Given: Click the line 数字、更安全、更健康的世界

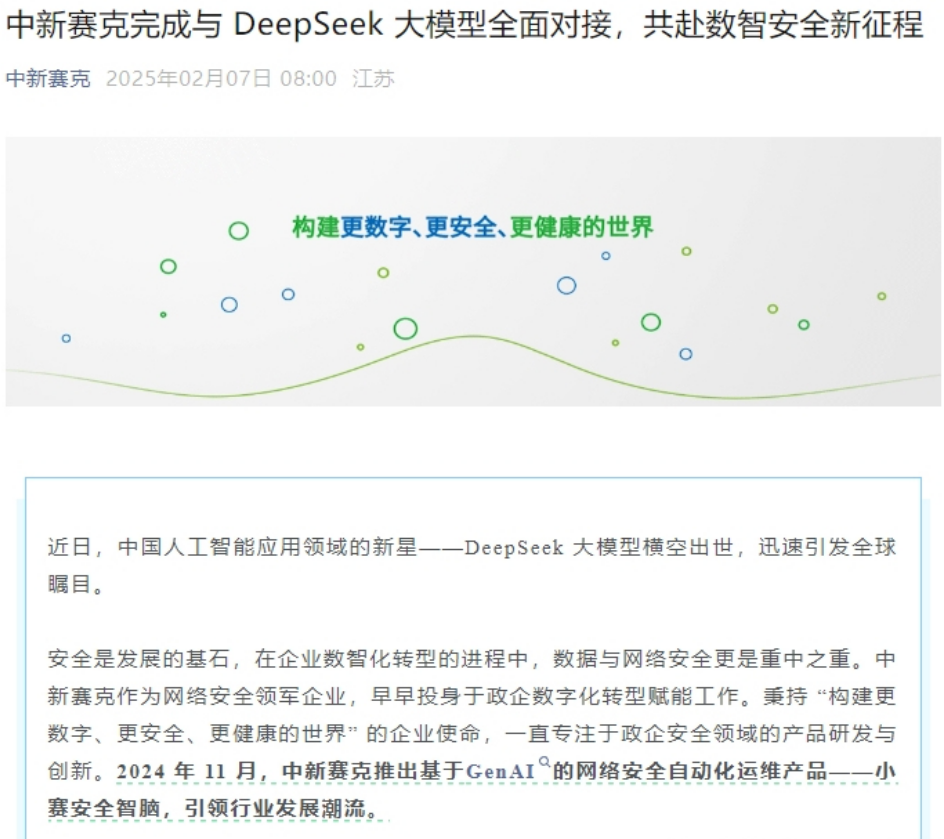Looking at the screenshot, I should 472,734.
